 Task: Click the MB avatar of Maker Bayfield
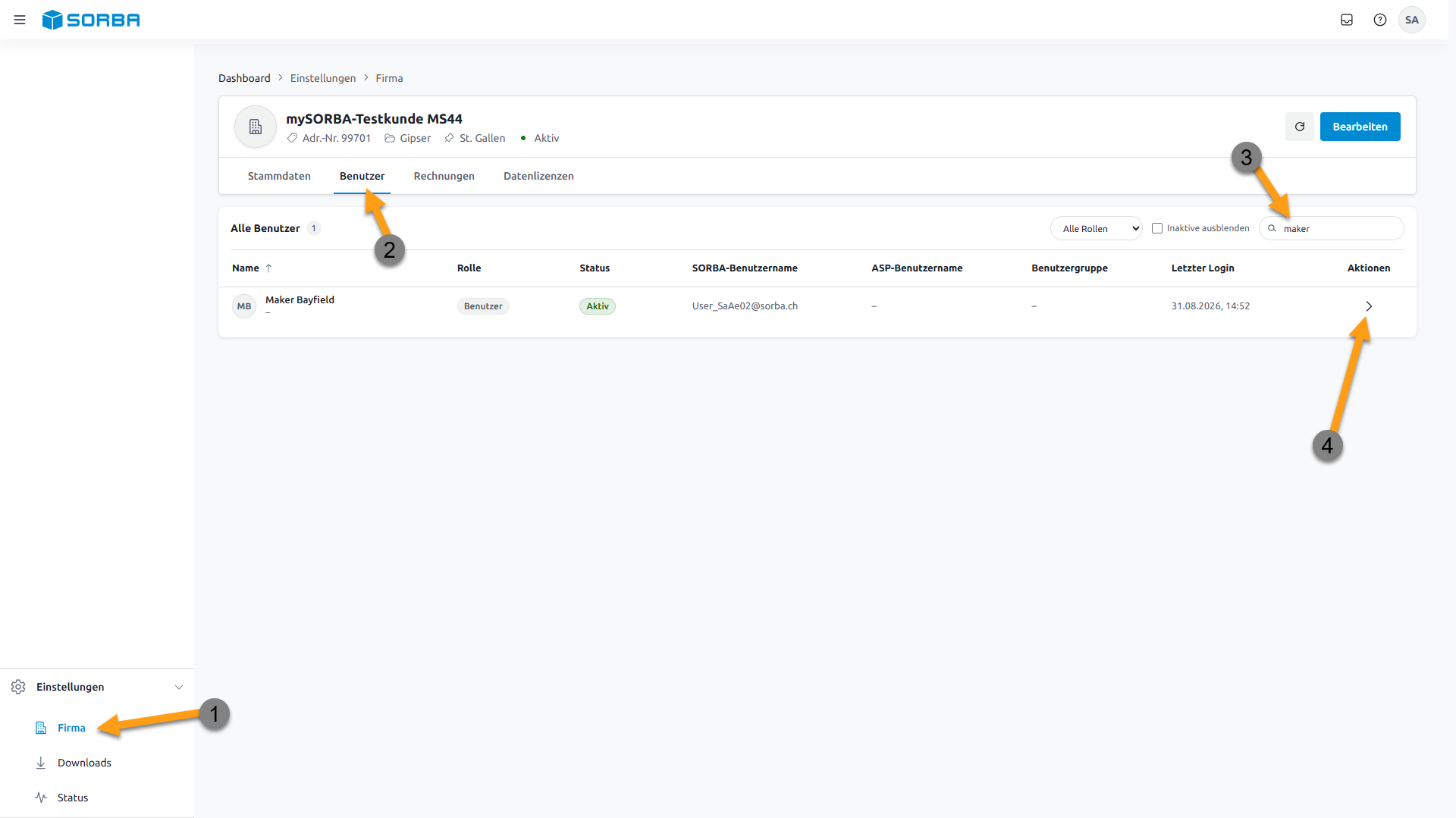[244, 306]
